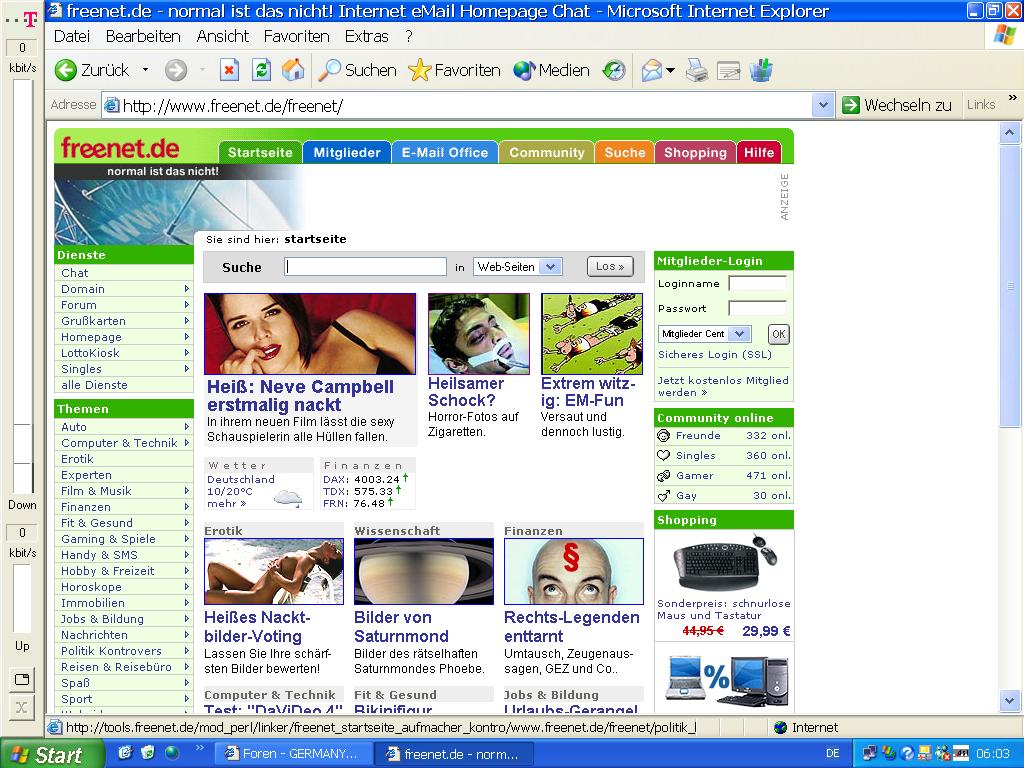The height and width of the screenshot is (768, 1024).
Task: Click the Gay community symbol icon
Action: 664,496
